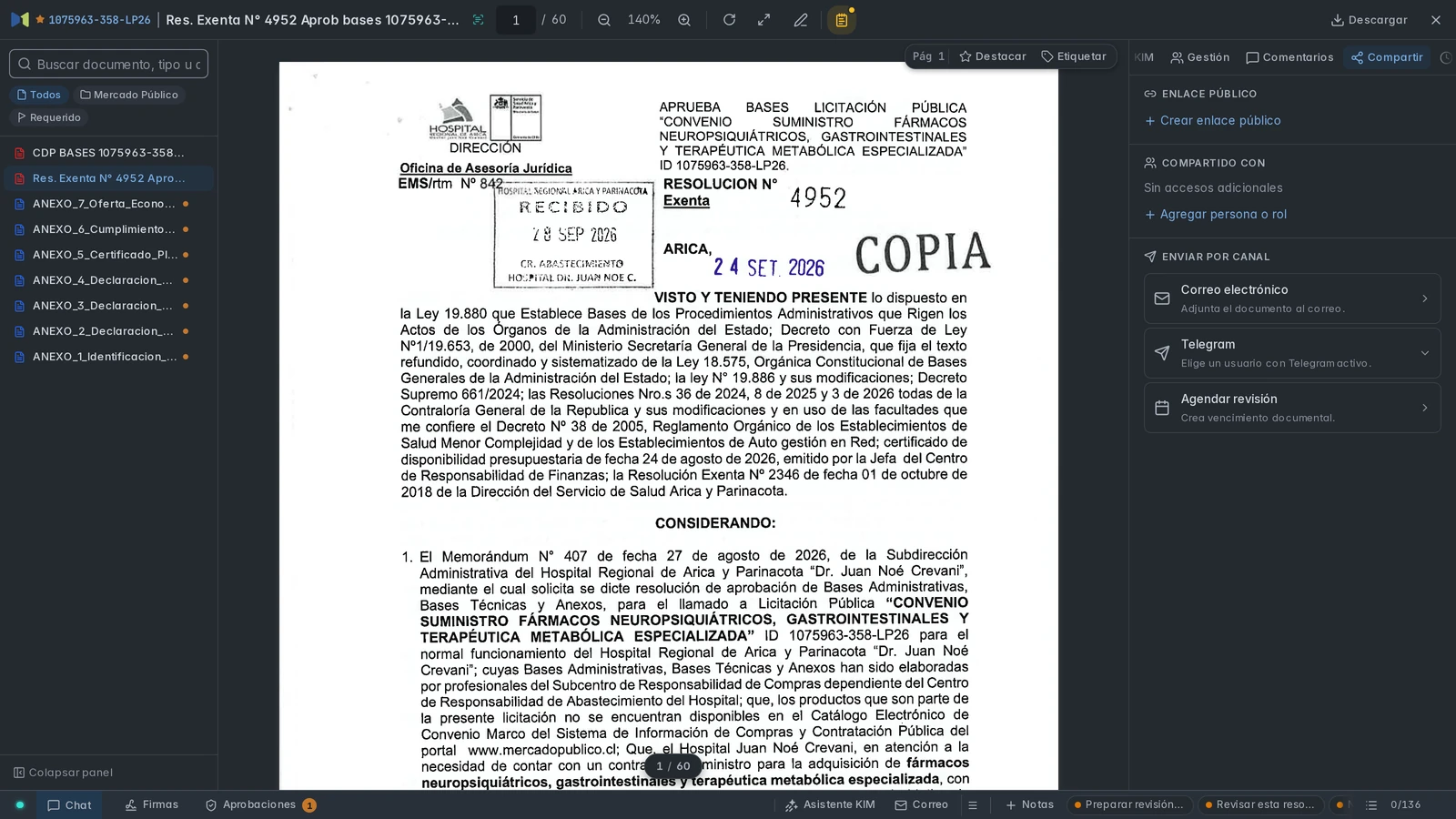Focus the Buscar documento search box

tap(109, 64)
